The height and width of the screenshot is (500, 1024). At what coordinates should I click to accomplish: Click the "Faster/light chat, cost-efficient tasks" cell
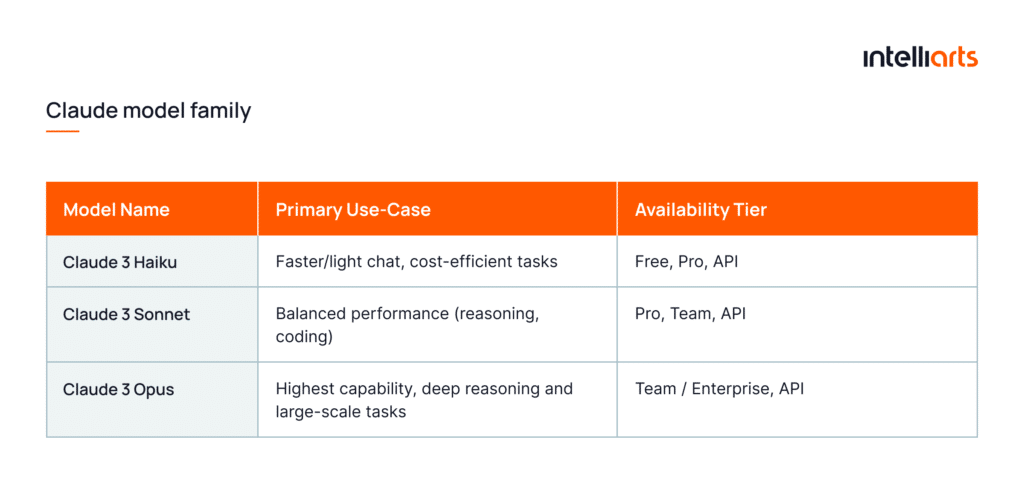click(x=416, y=262)
